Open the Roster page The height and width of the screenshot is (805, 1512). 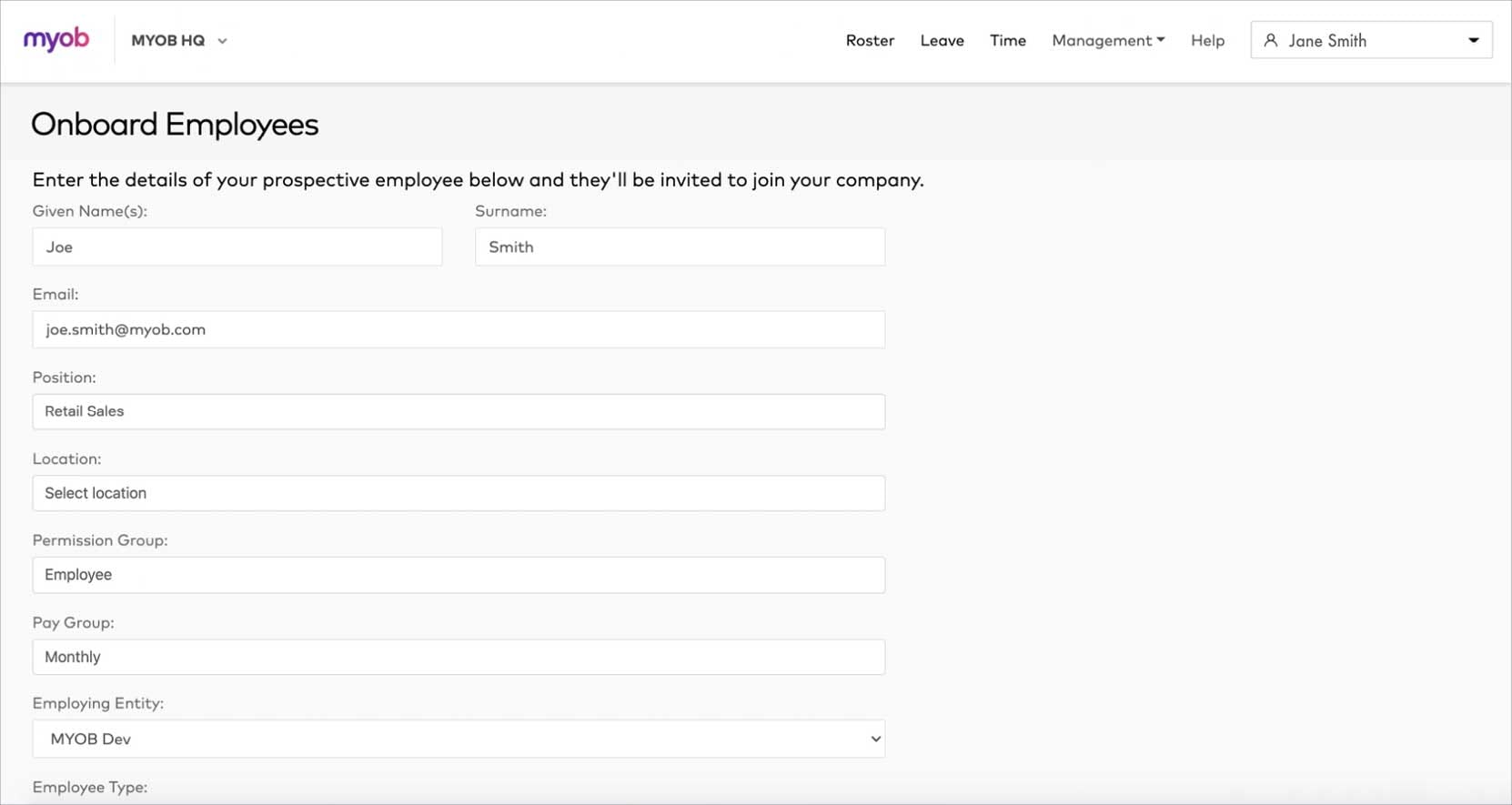pyautogui.click(x=870, y=41)
